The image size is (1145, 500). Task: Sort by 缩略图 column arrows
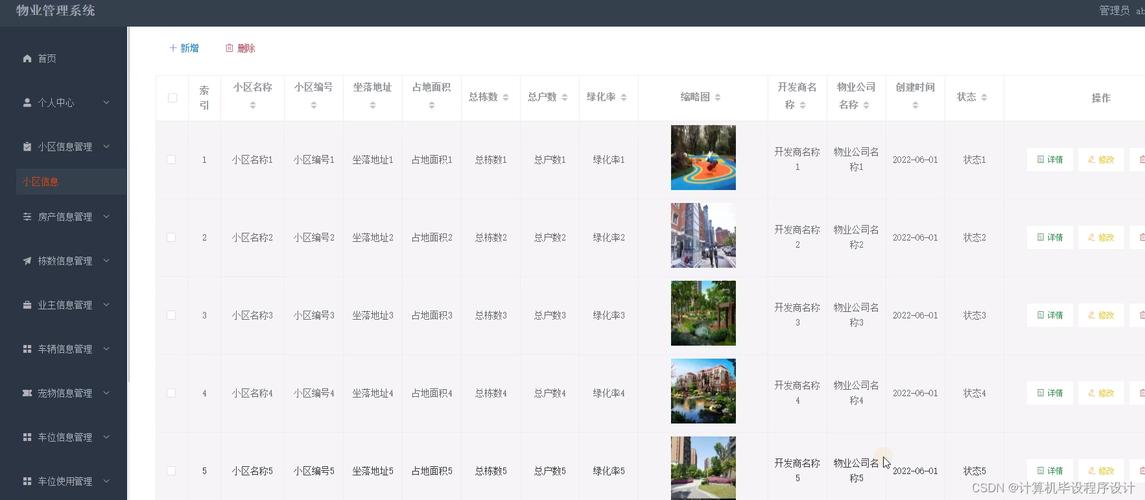pos(718,97)
